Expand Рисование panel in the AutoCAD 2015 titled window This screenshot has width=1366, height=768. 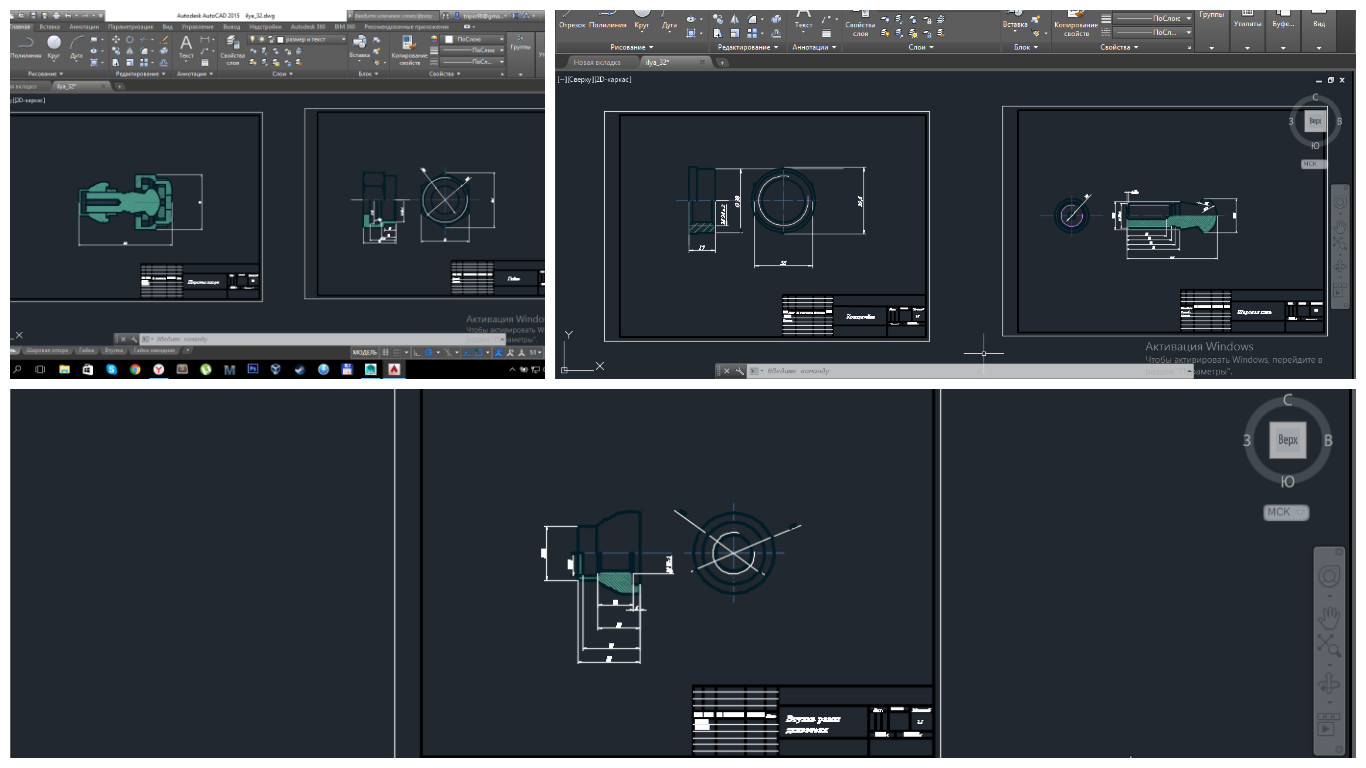point(45,73)
